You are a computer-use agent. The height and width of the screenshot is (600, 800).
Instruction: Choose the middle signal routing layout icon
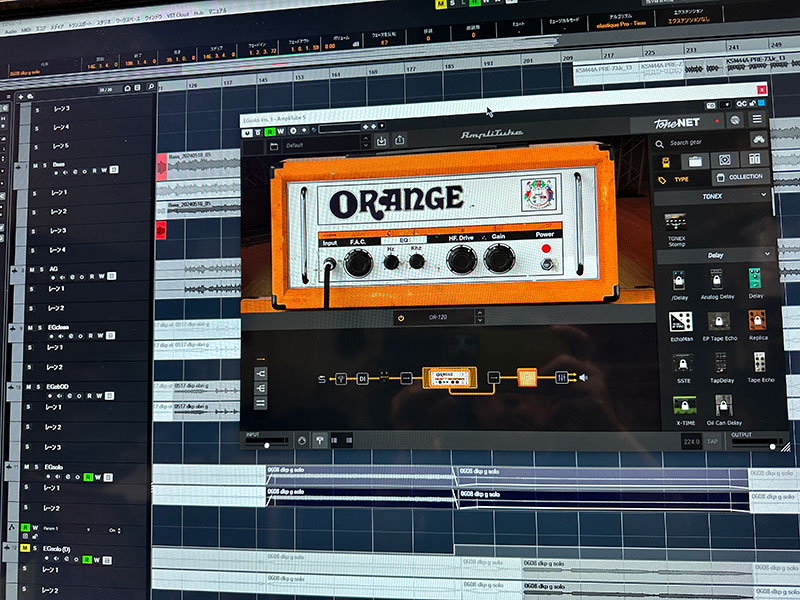(x=260, y=388)
